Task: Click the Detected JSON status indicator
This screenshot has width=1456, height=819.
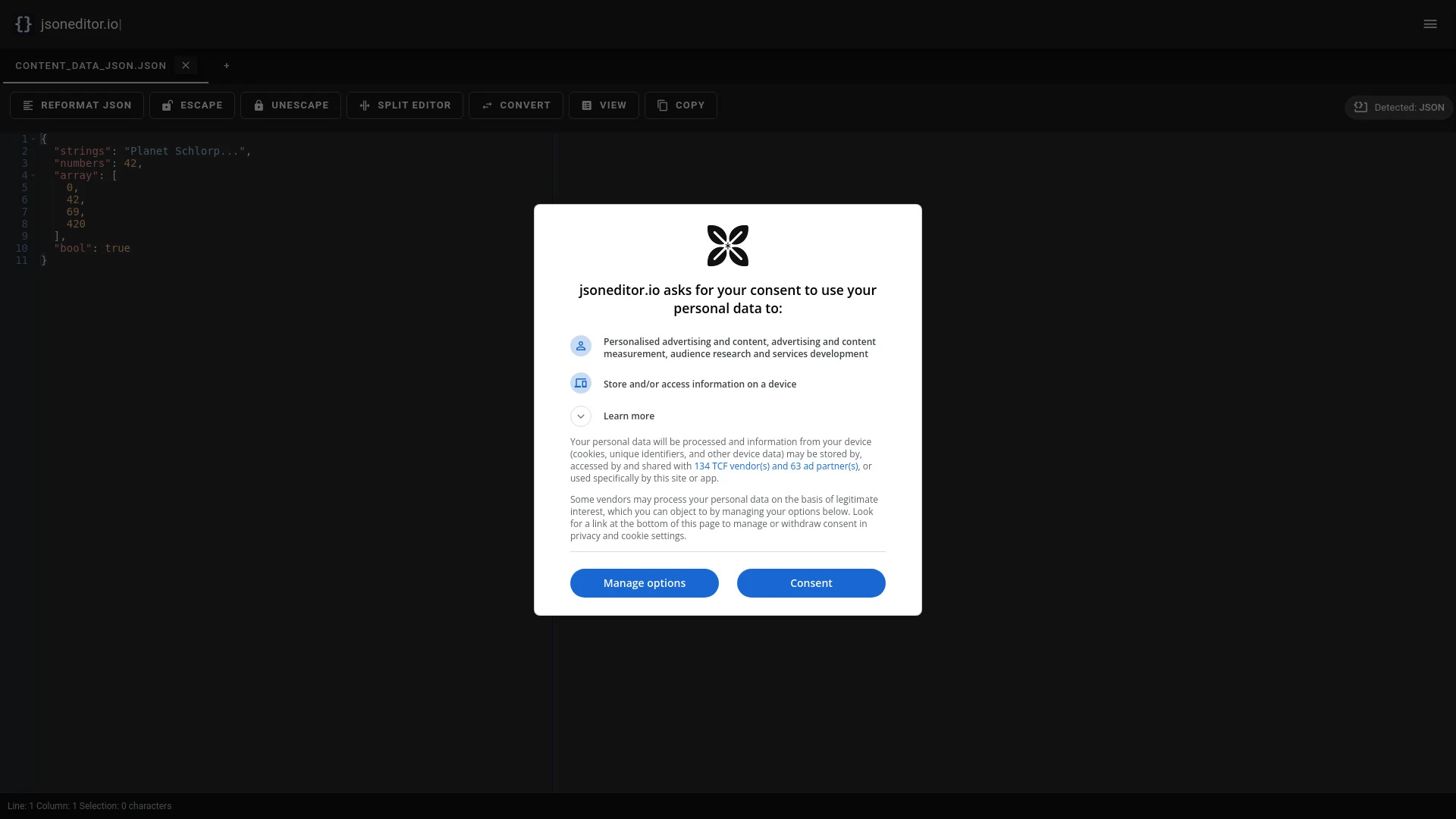Action: 1398,108
